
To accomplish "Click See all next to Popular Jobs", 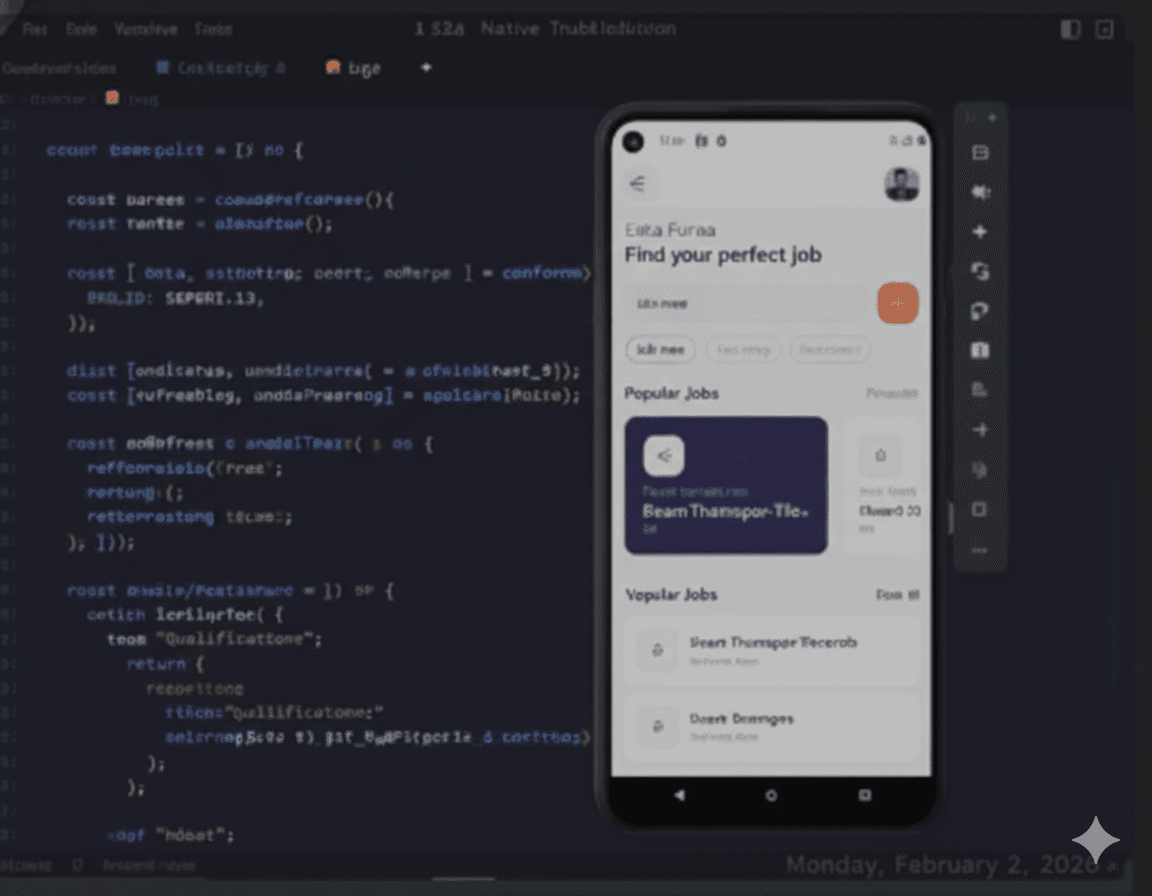I will (x=895, y=393).
